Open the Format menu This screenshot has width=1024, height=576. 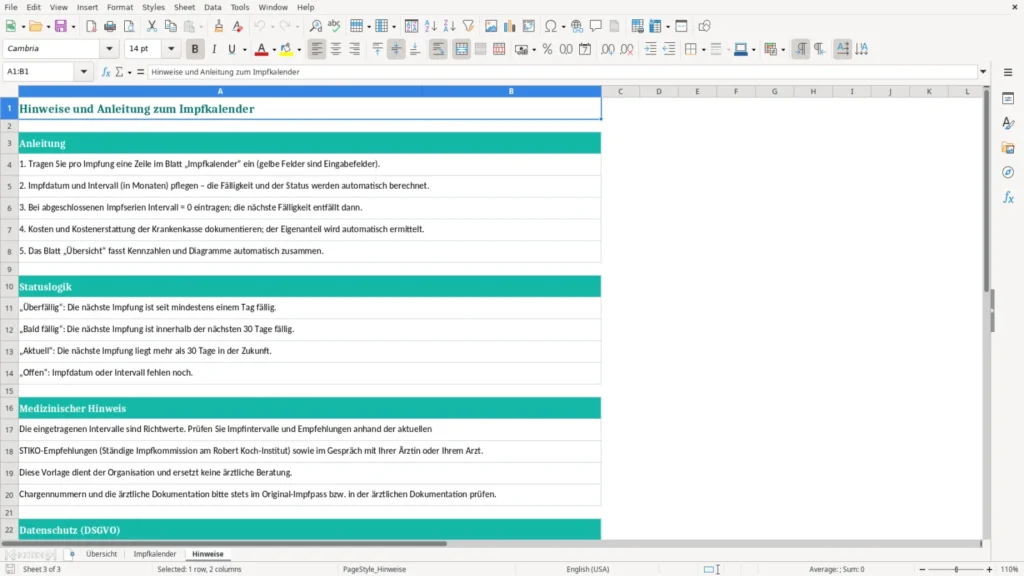click(120, 7)
